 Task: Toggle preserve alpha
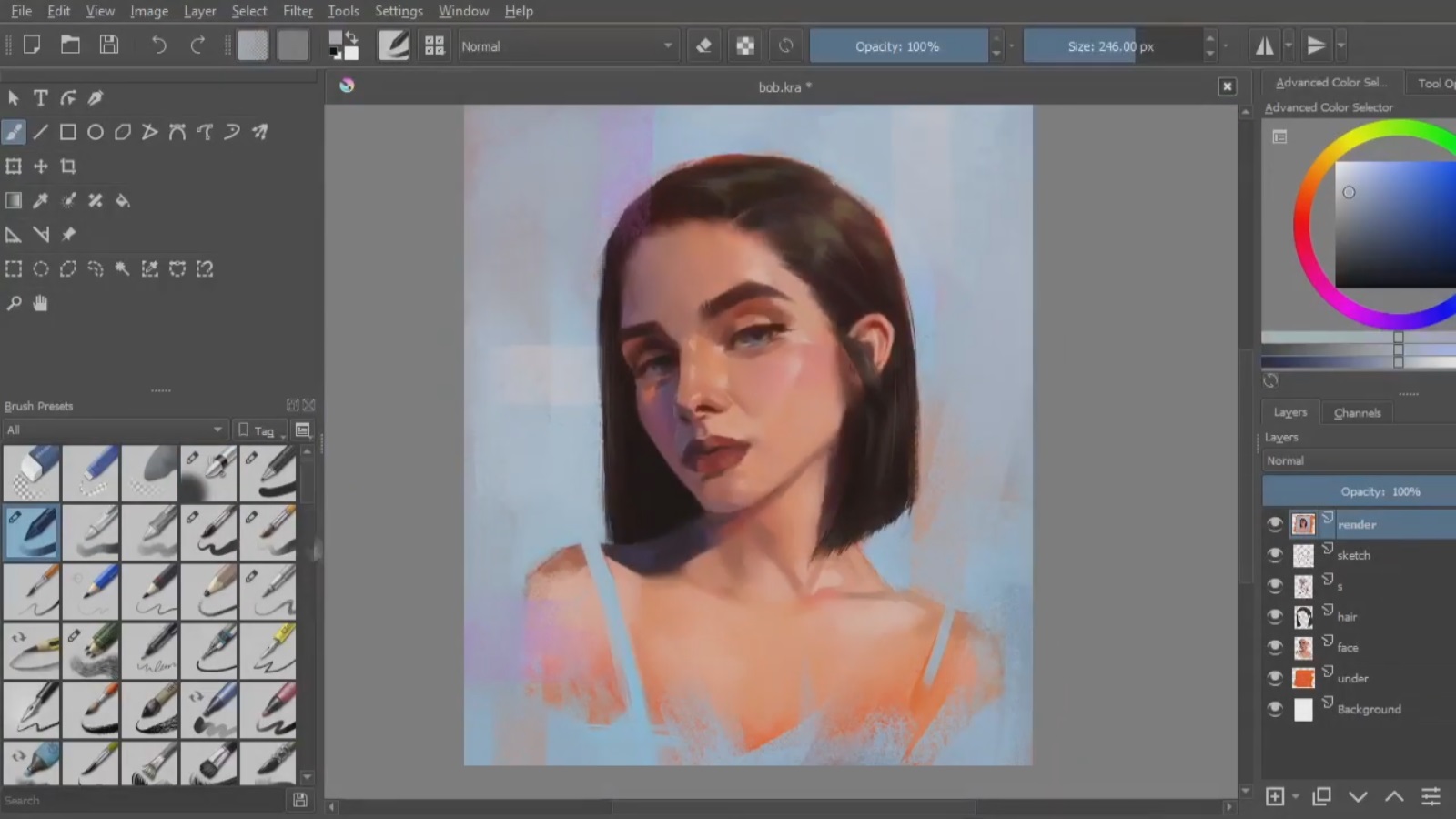(745, 45)
